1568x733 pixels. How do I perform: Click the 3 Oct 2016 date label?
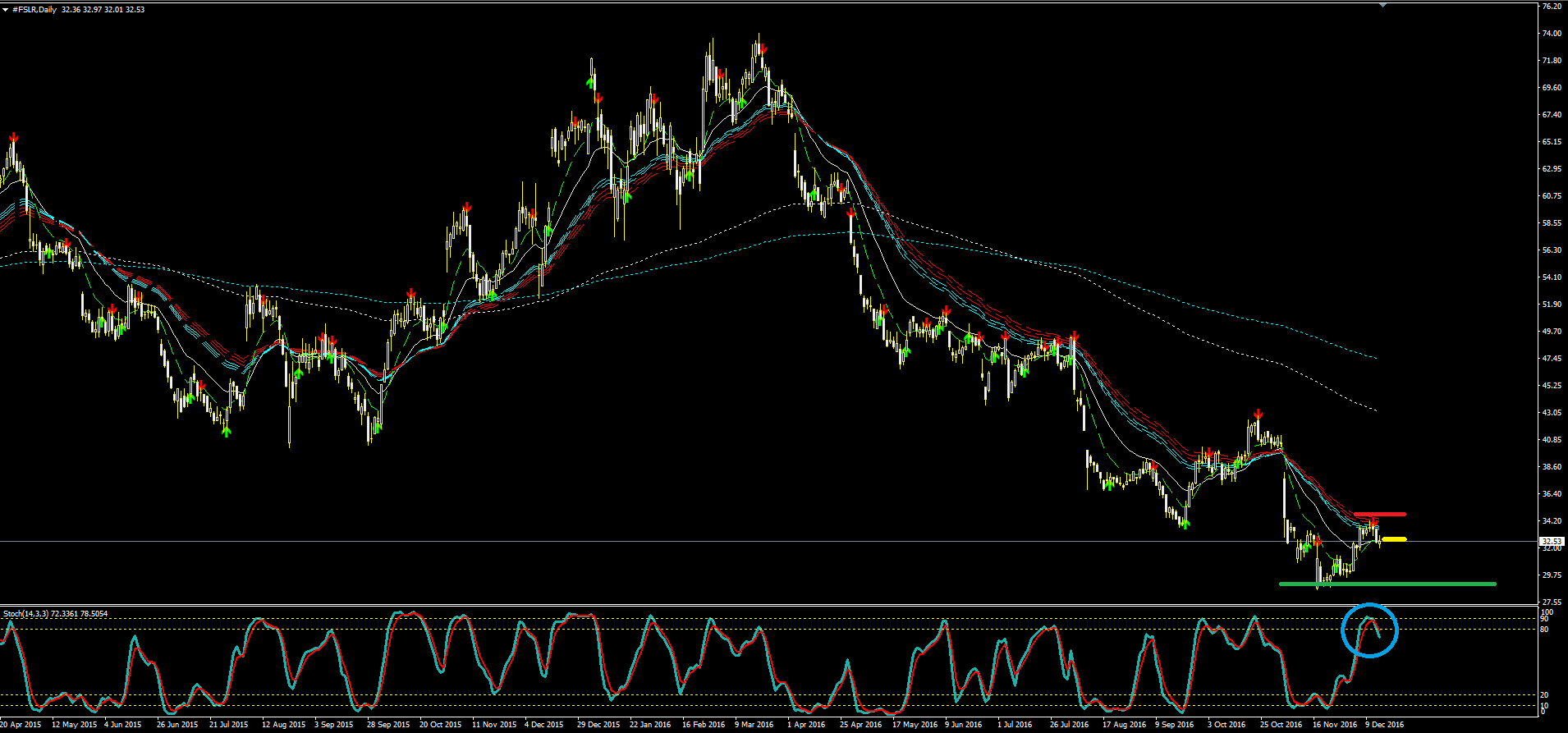(x=1226, y=725)
